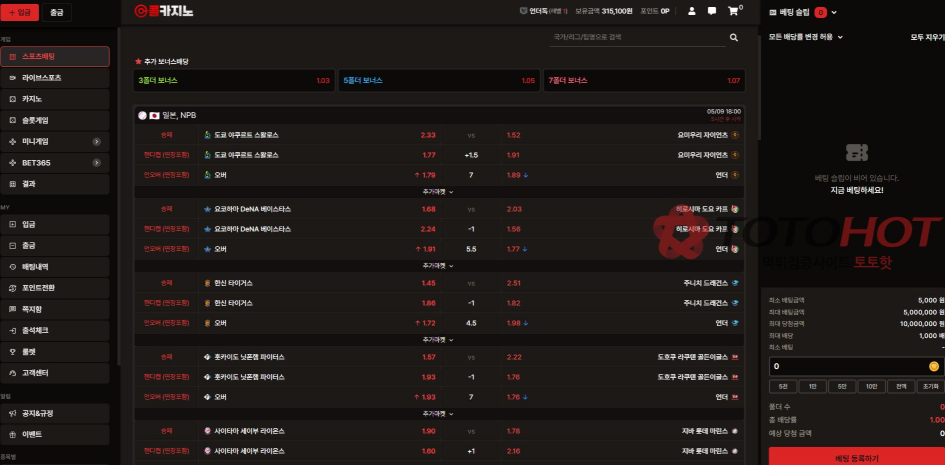945x465 pixels.
Task: Select Chiba Lotte win odds 1.78
Action: click(513, 431)
